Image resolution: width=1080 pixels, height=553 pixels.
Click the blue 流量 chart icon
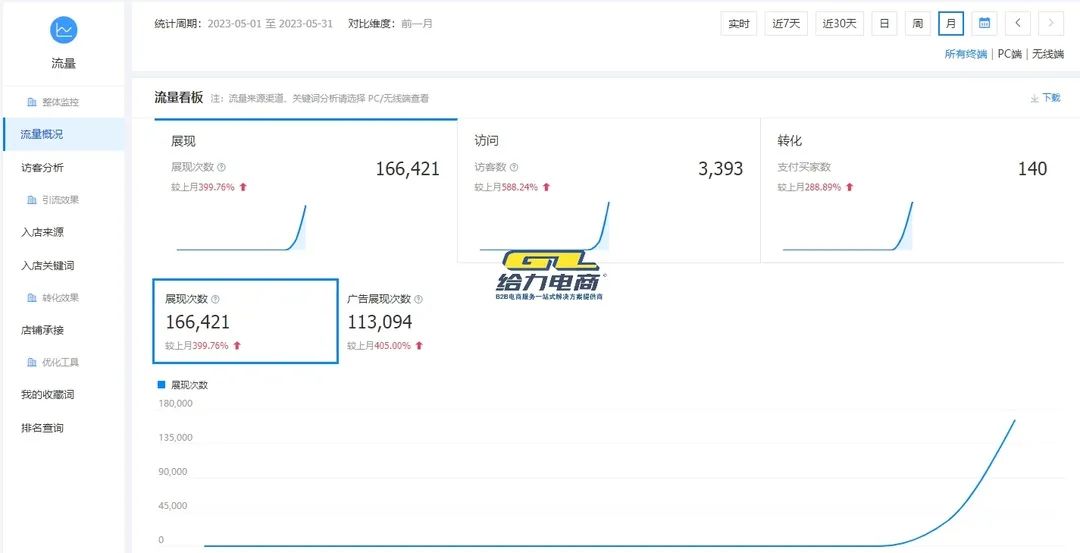click(x=63, y=30)
